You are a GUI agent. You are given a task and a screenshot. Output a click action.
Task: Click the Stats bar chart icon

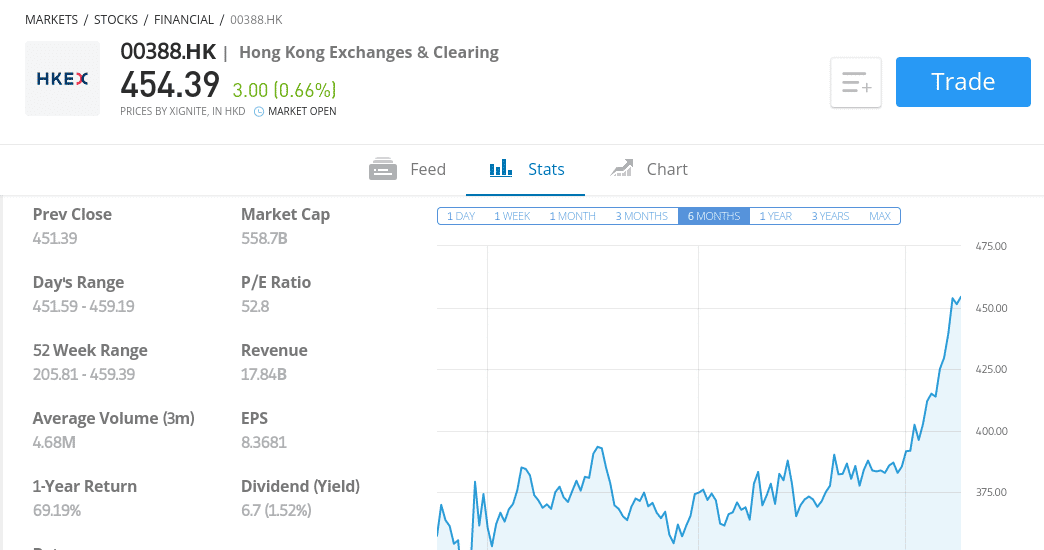point(501,168)
